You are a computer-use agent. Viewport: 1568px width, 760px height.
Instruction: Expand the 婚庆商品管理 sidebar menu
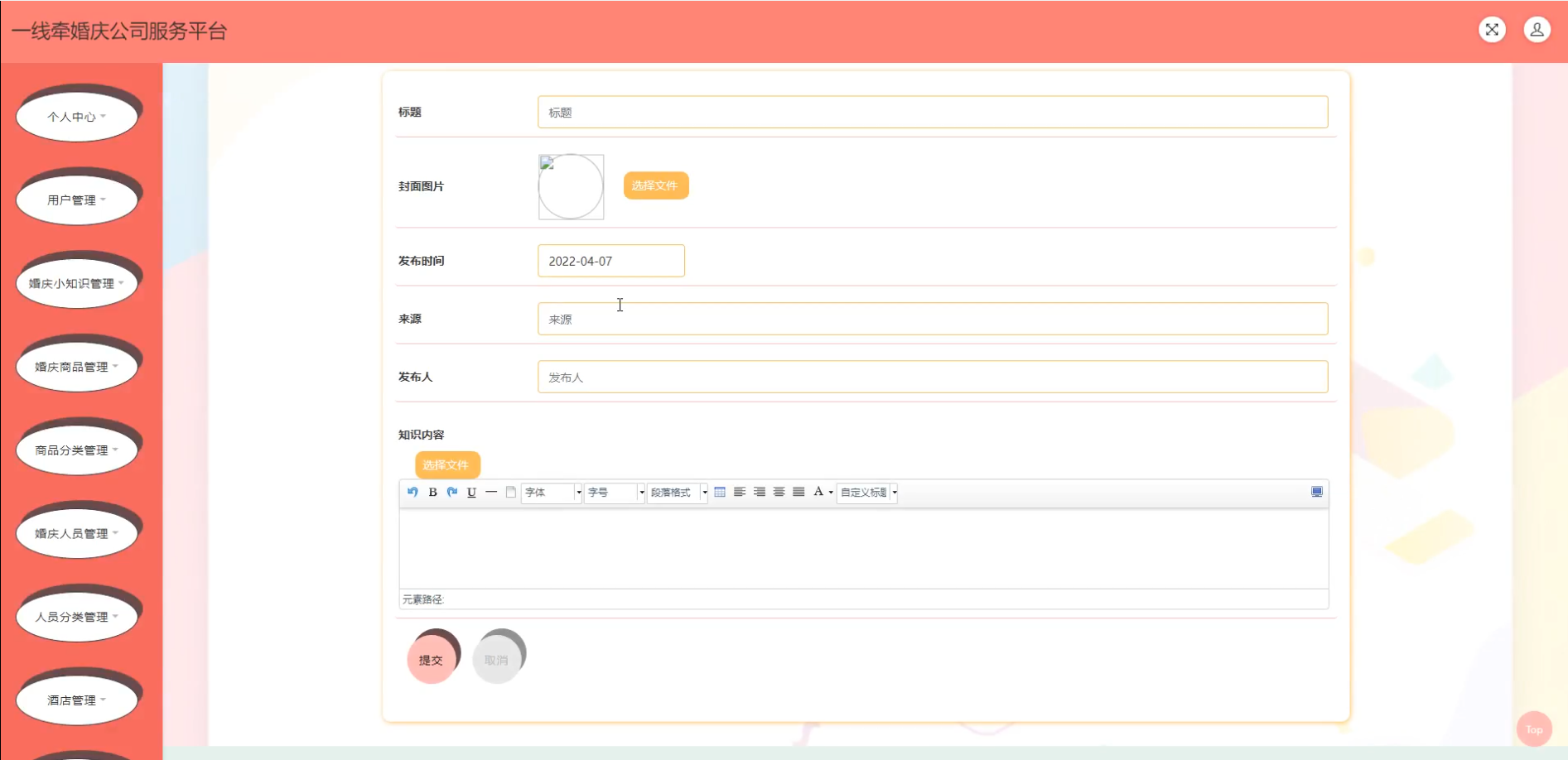pyautogui.click(x=77, y=367)
